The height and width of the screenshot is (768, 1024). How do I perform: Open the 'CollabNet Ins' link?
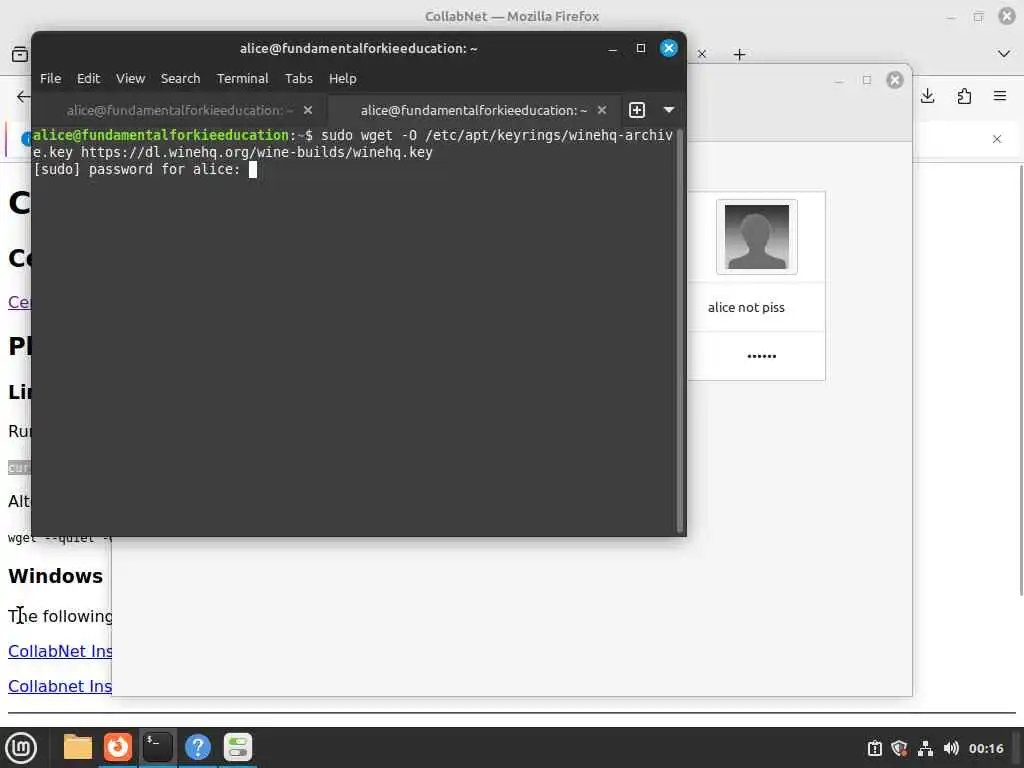point(60,651)
